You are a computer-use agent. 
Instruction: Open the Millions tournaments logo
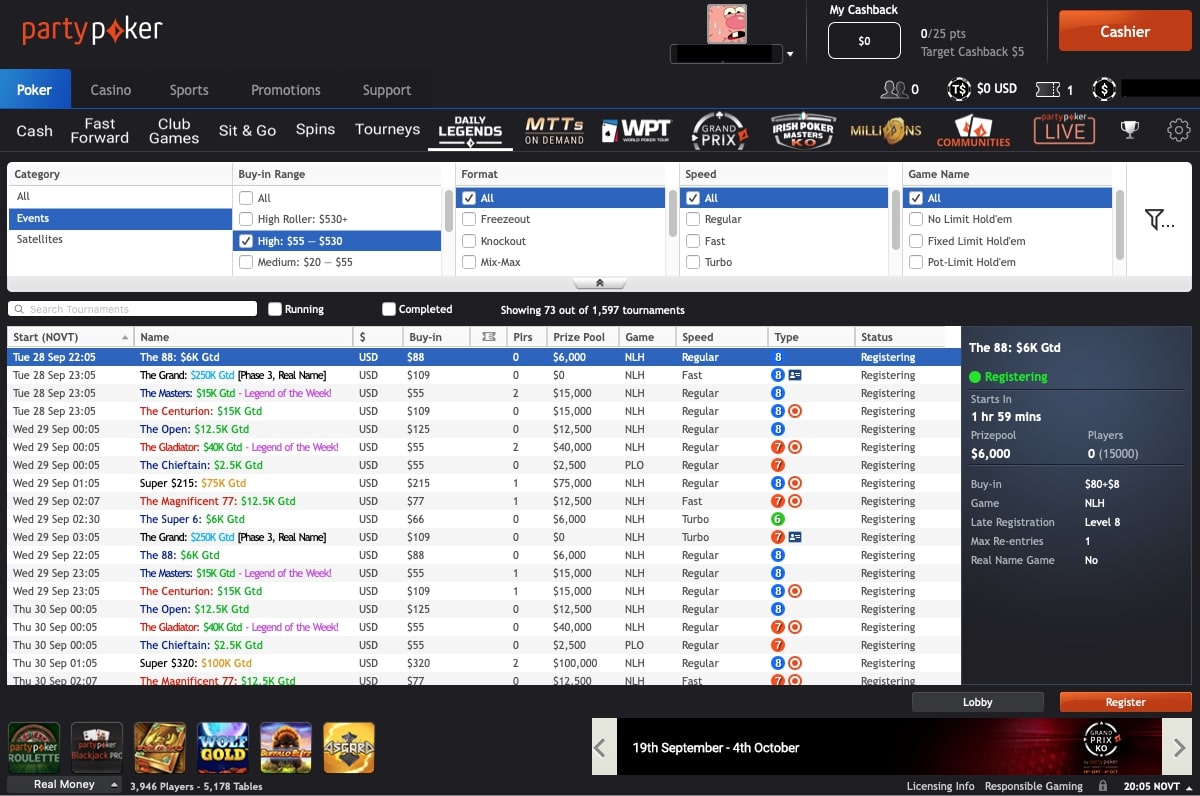click(886, 130)
